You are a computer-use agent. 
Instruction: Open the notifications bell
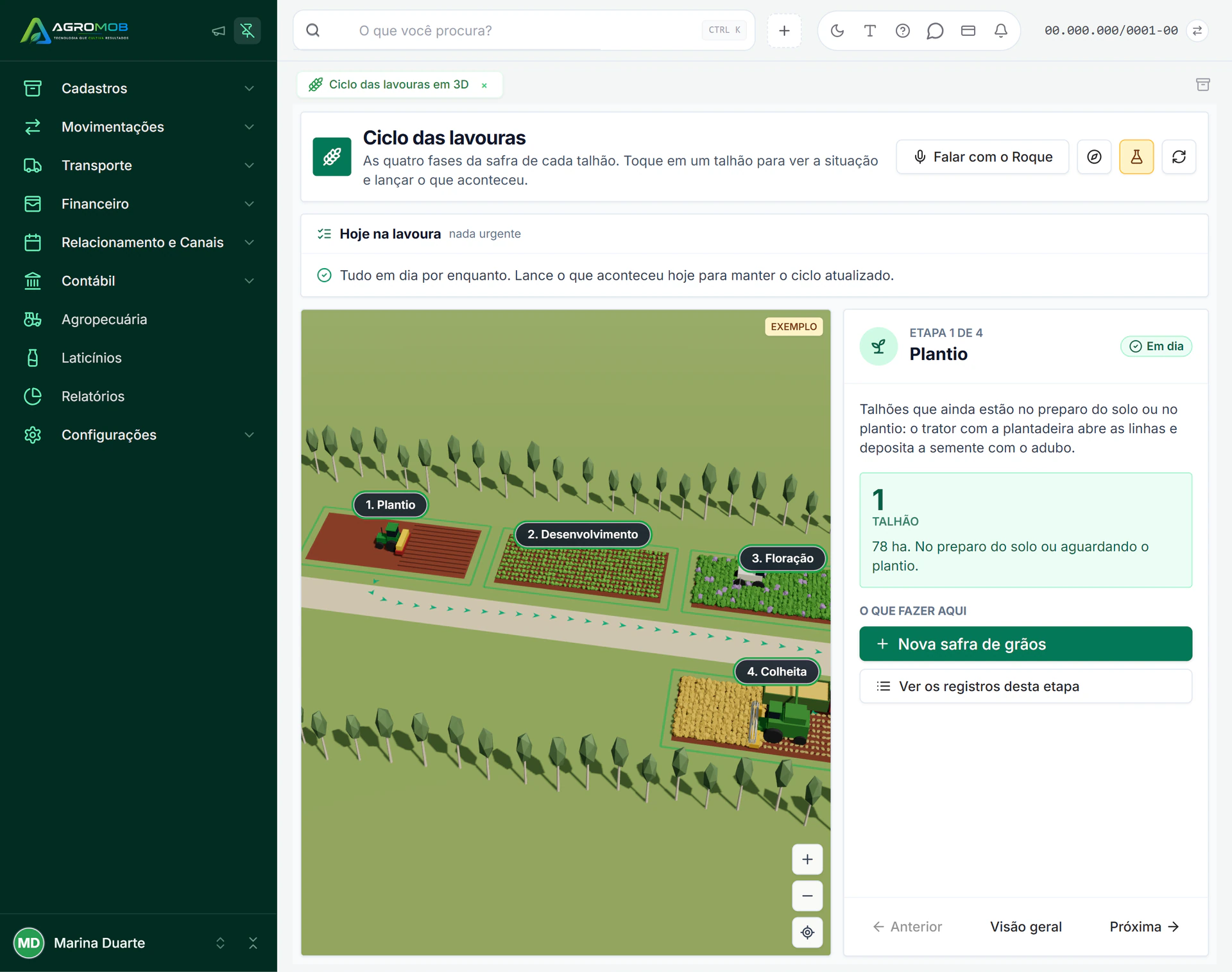[x=1001, y=30]
